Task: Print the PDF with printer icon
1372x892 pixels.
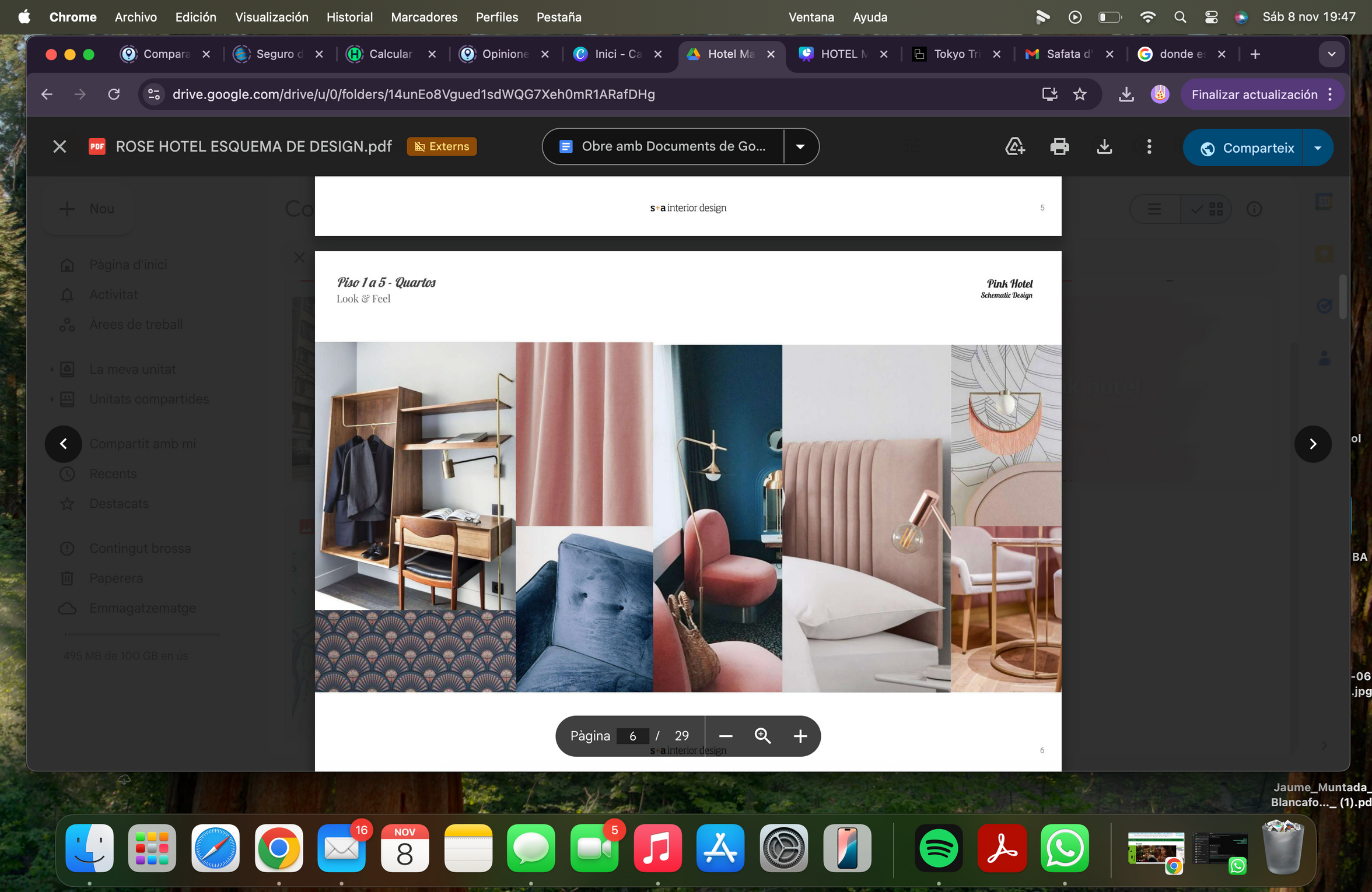Action: pos(1059,146)
